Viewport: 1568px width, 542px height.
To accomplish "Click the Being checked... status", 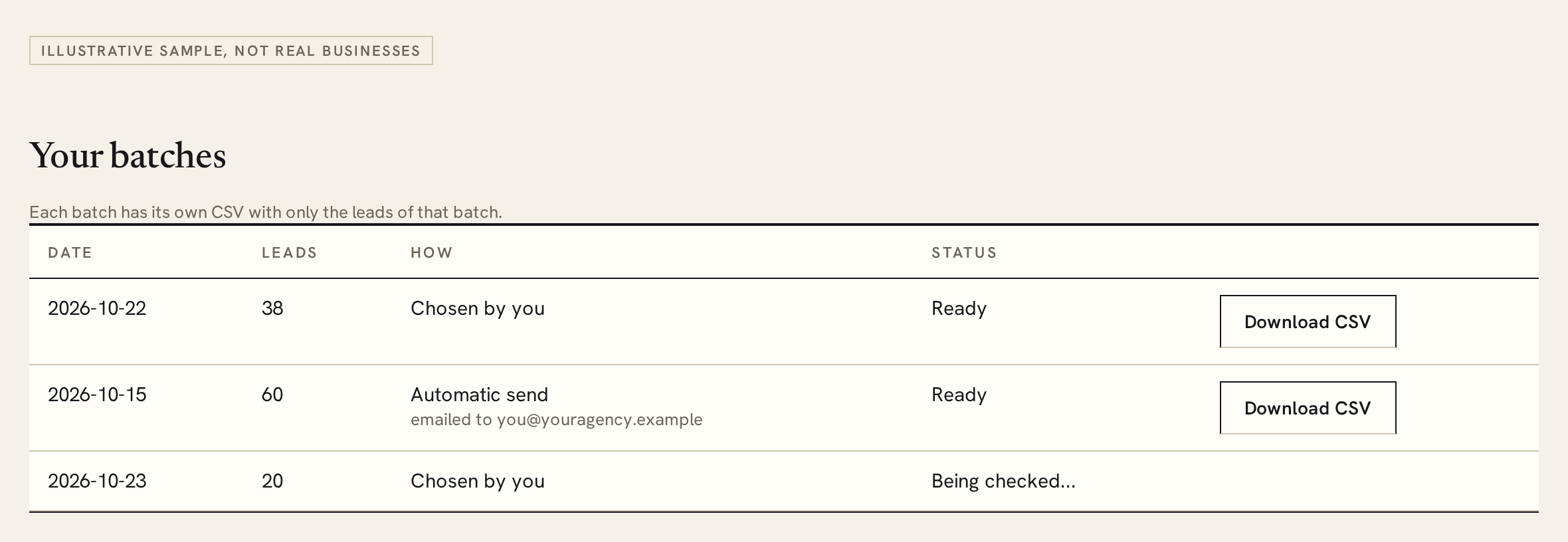I will tap(1003, 481).
